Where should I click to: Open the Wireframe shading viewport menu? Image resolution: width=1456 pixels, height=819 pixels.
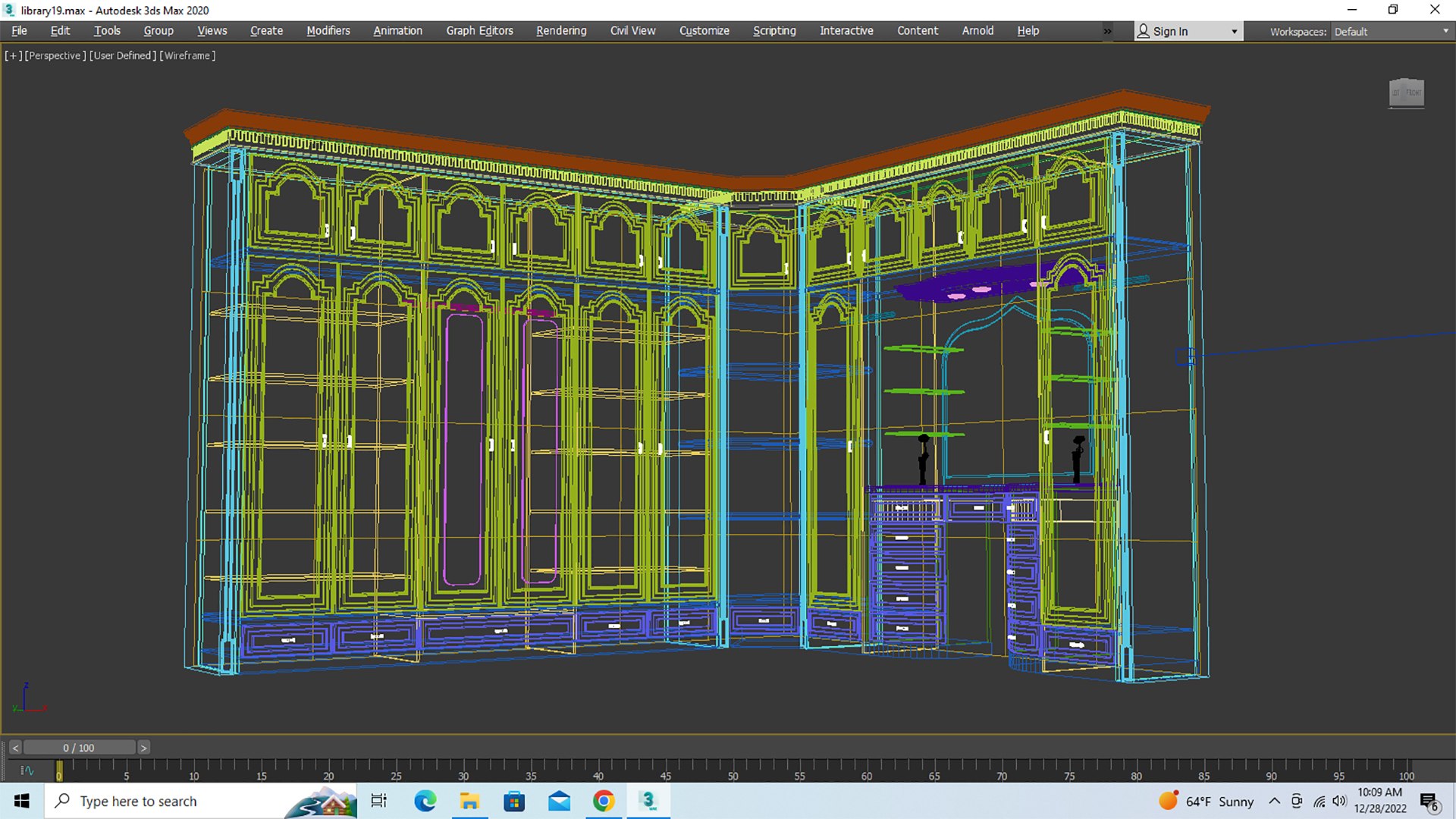[187, 55]
